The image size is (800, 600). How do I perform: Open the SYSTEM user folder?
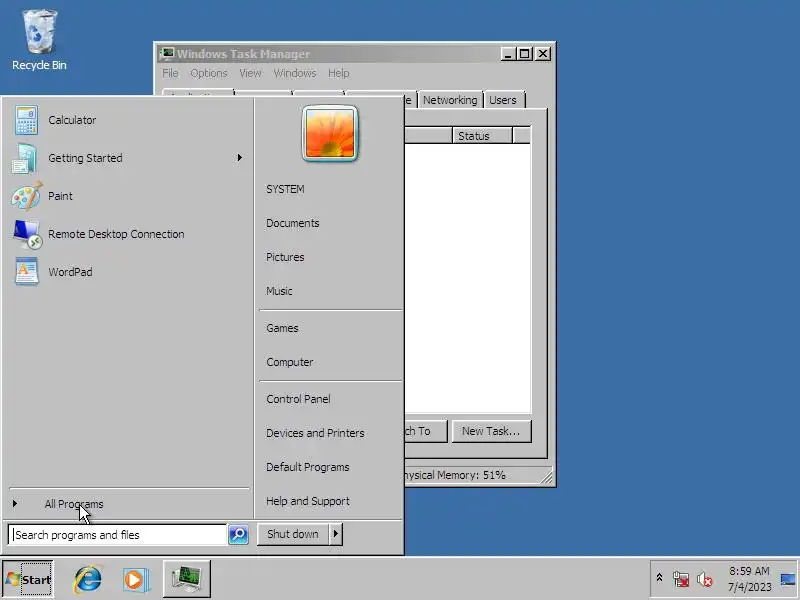285,189
